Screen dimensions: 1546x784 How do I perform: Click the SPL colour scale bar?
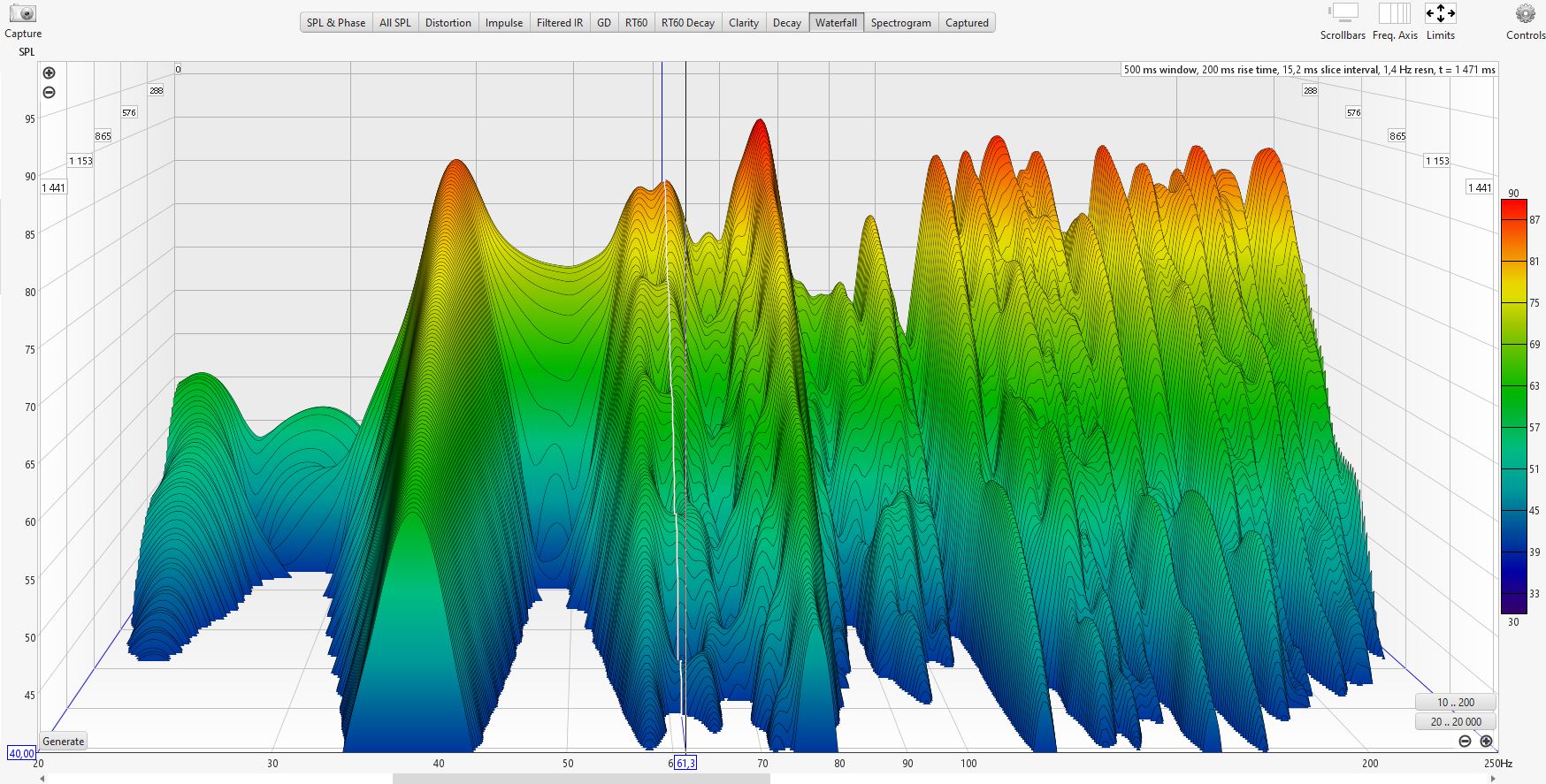point(1513,407)
